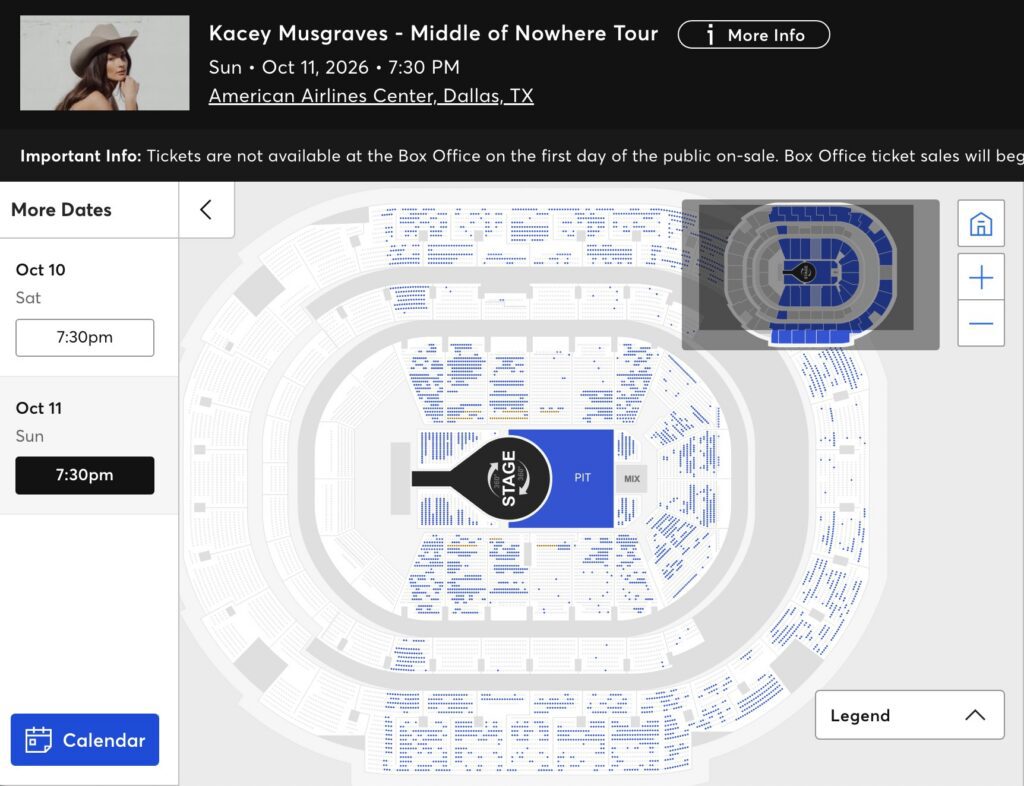This screenshot has width=1024, height=786.
Task: Collapse the More Dates sidebar arrow
Action: pos(206,210)
